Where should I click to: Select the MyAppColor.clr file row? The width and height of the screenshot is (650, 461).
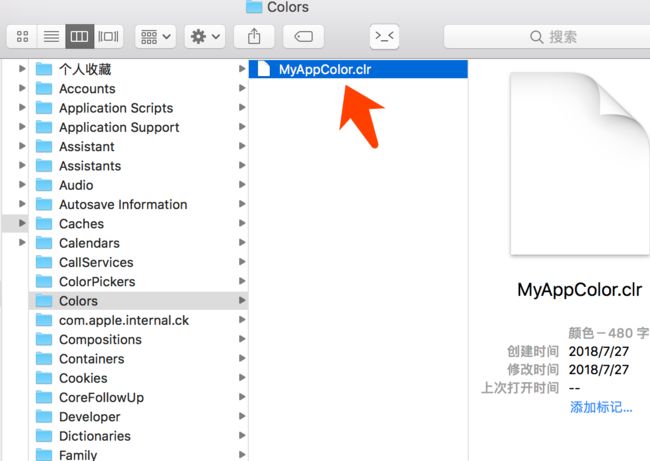click(x=358, y=69)
